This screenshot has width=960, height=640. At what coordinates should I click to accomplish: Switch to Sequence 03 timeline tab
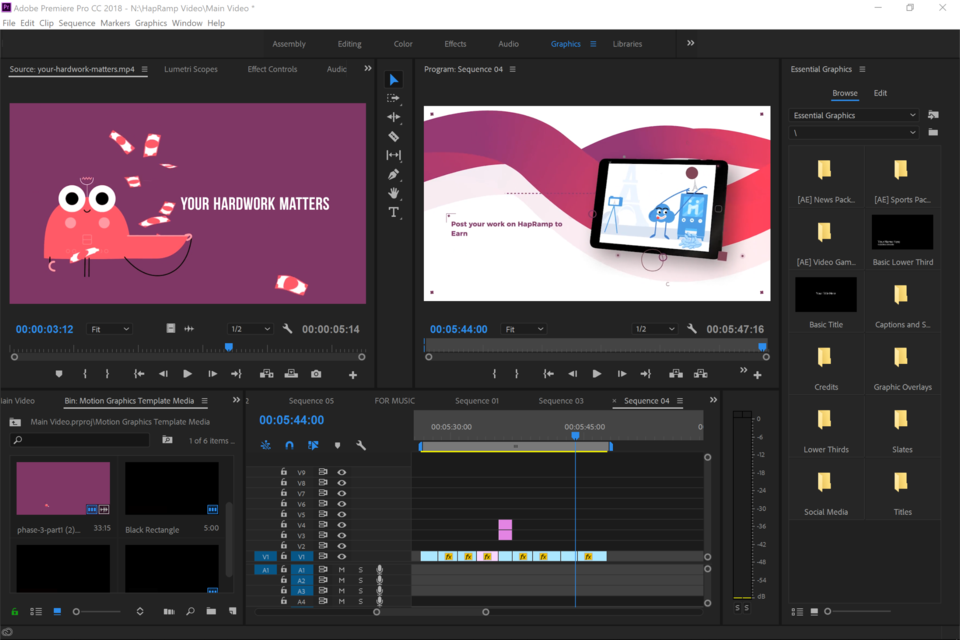click(561, 401)
